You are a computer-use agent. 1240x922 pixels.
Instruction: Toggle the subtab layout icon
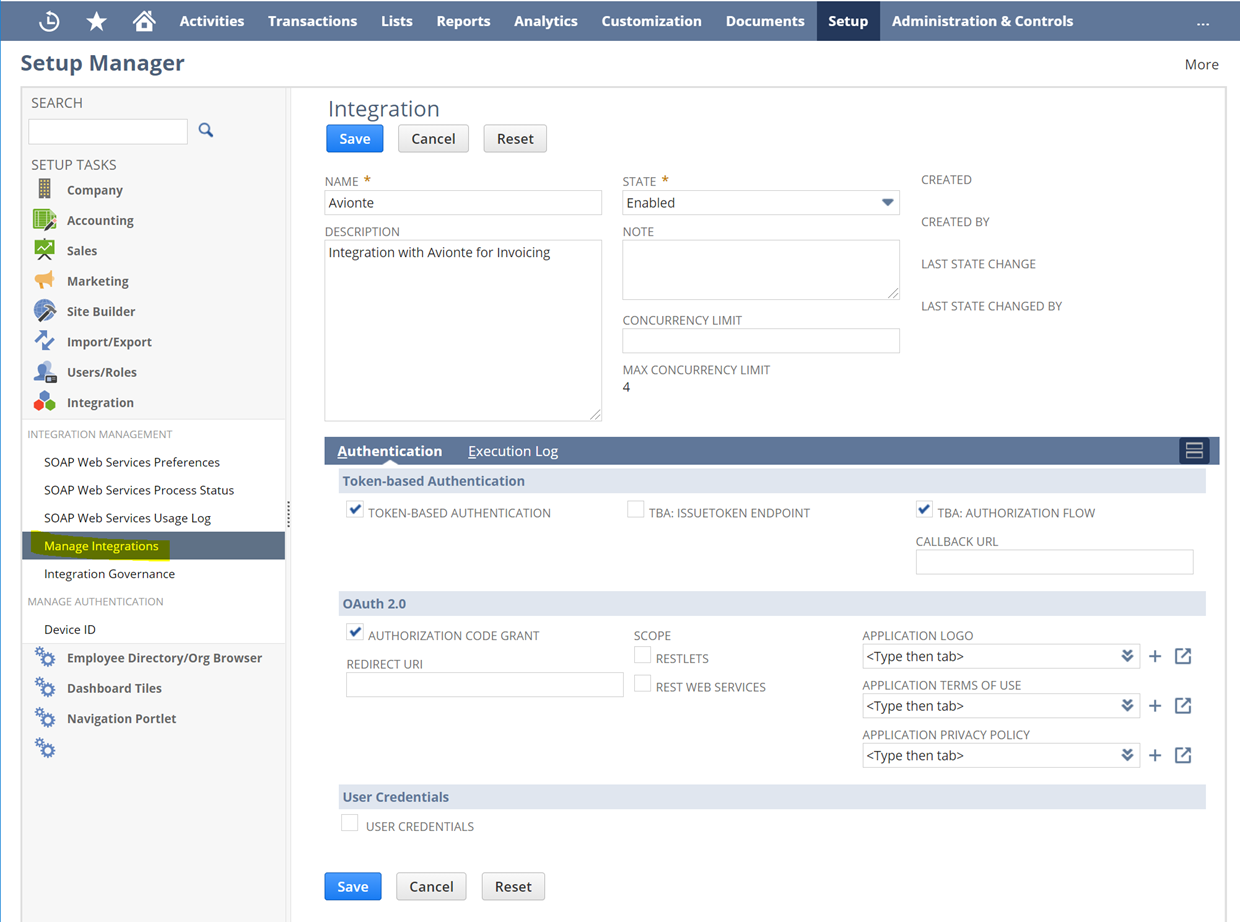1194,451
